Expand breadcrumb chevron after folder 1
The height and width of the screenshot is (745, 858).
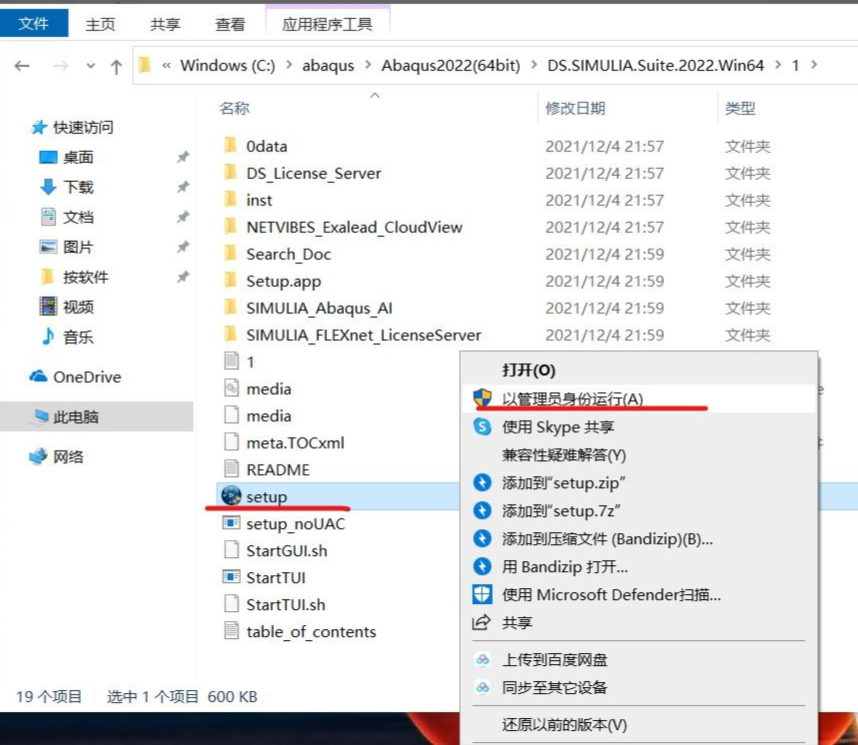pyautogui.click(x=814, y=65)
